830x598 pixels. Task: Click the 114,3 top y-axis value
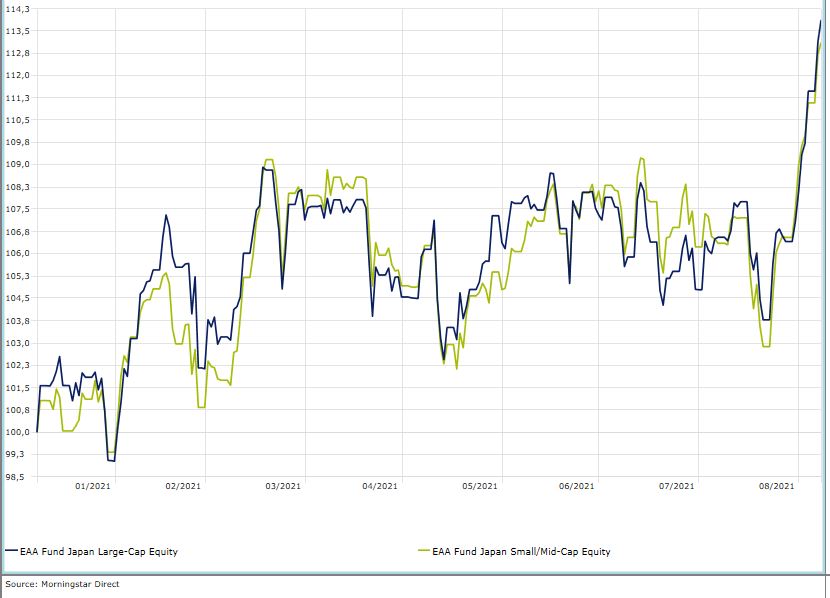click(18, 9)
